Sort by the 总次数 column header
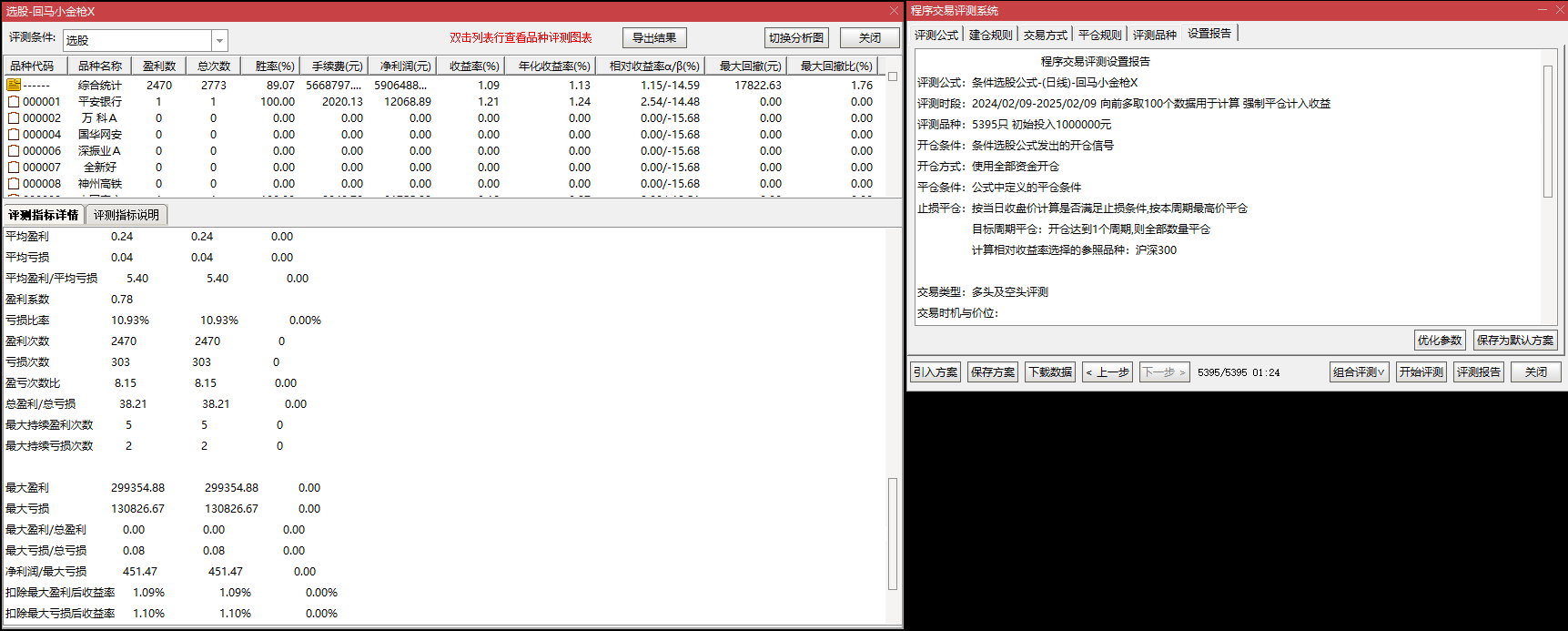The height and width of the screenshot is (631, 1568). tap(214, 66)
